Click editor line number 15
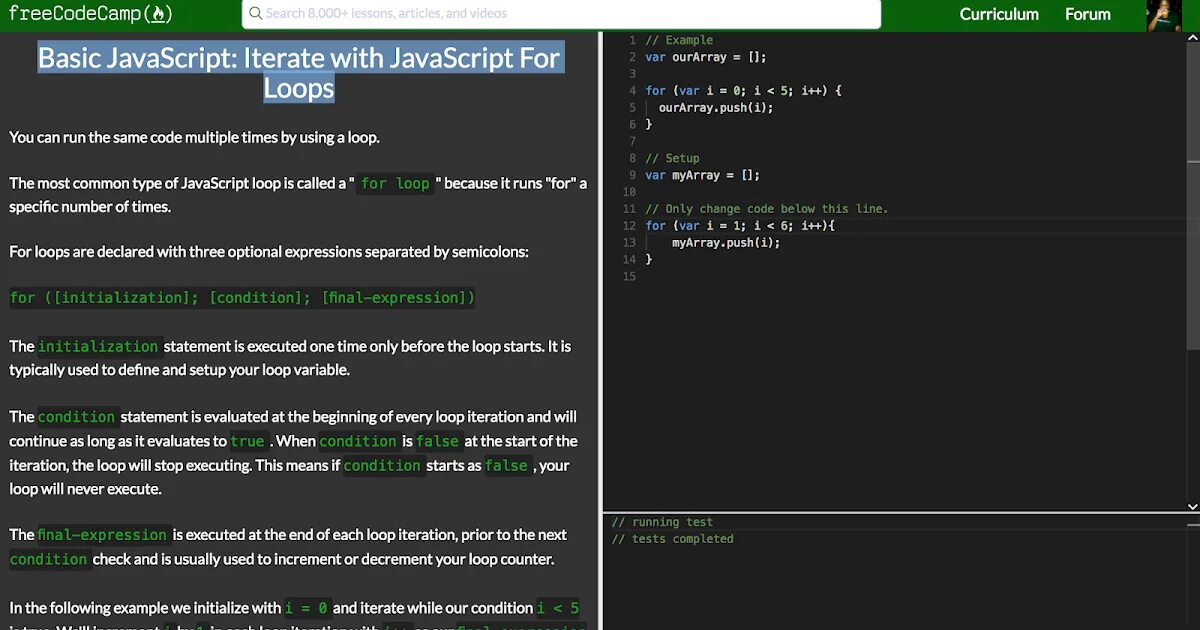 (x=629, y=276)
